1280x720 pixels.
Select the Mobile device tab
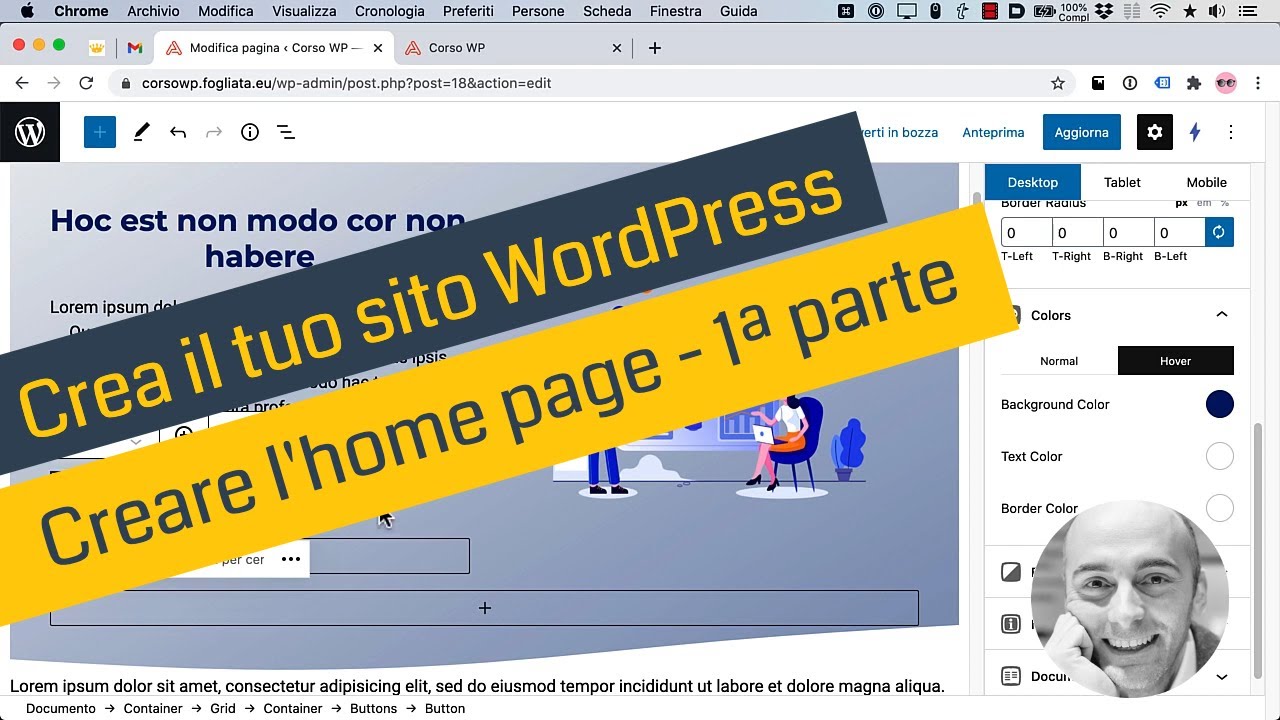(x=1206, y=182)
